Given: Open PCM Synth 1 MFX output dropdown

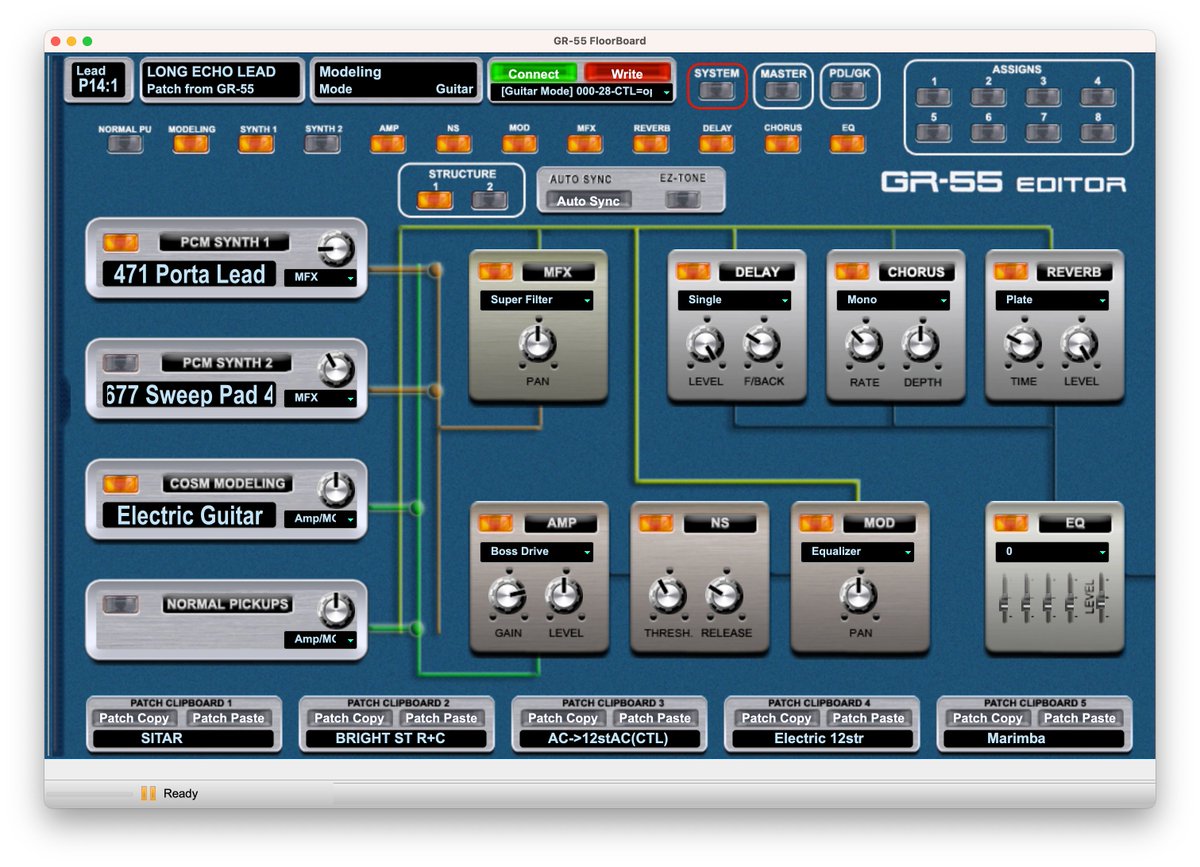Looking at the screenshot, I should [x=321, y=277].
